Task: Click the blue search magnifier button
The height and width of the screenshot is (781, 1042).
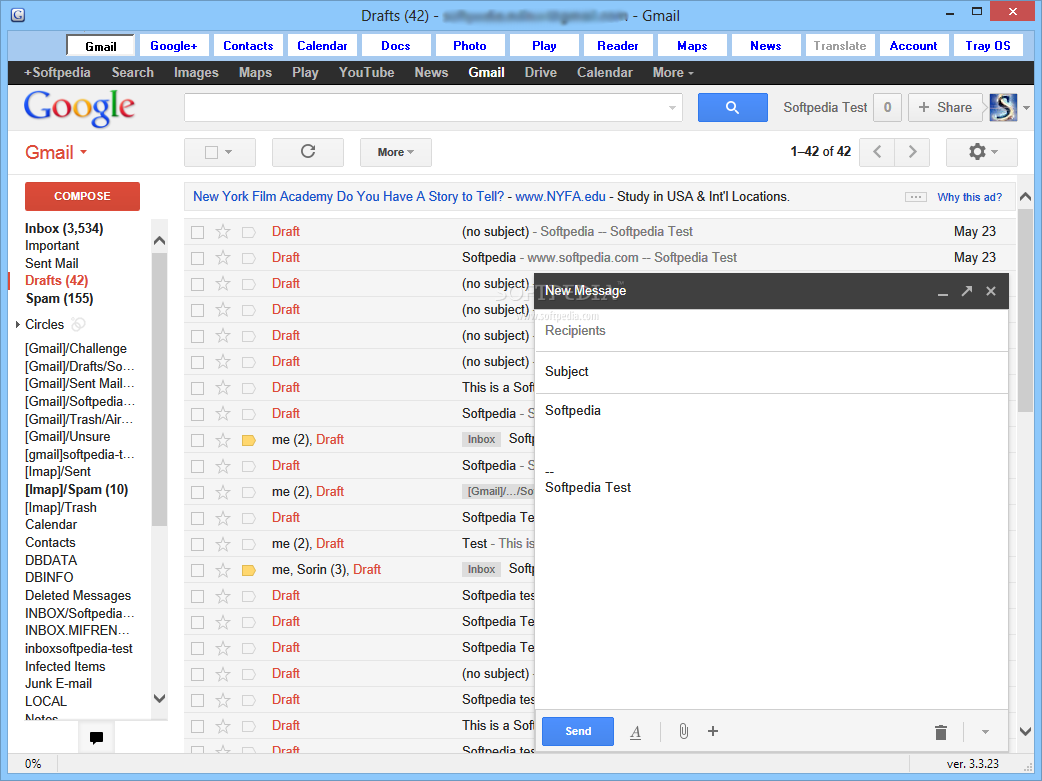Action: click(732, 107)
